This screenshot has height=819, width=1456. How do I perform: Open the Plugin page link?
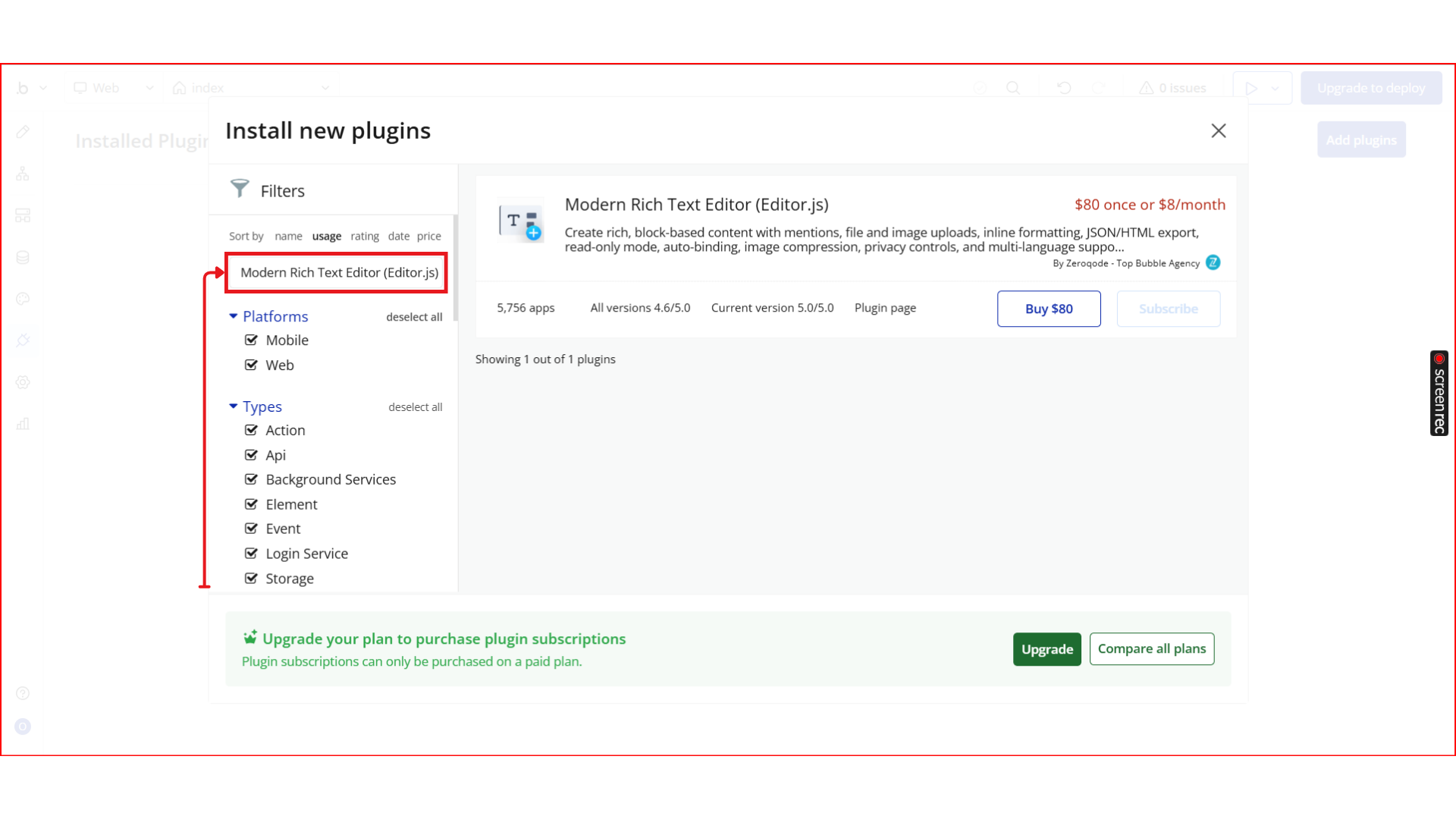885,308
